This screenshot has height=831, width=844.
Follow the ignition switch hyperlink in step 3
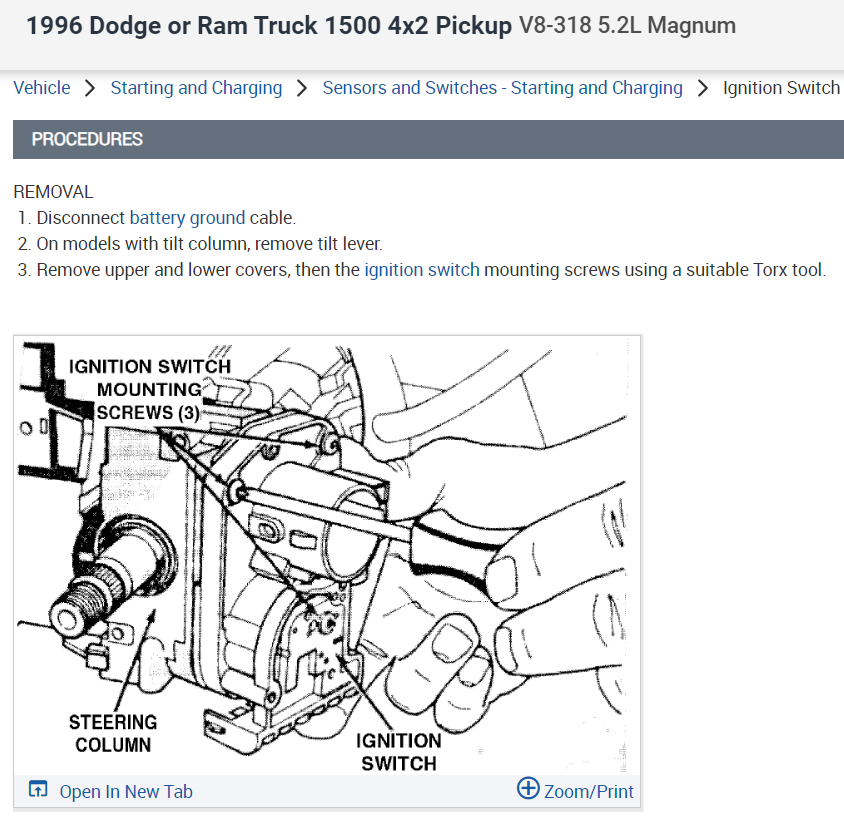pyautogui.click(x=421, y=270)
